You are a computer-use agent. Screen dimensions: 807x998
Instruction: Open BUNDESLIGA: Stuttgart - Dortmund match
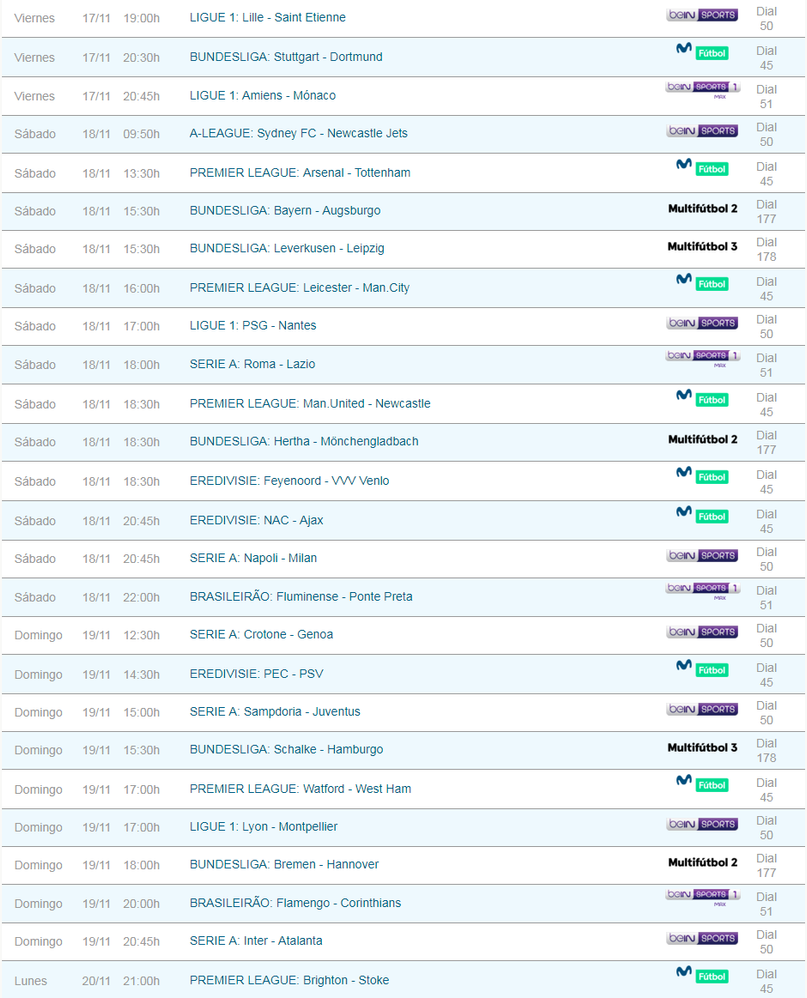(x=286, y=57)
